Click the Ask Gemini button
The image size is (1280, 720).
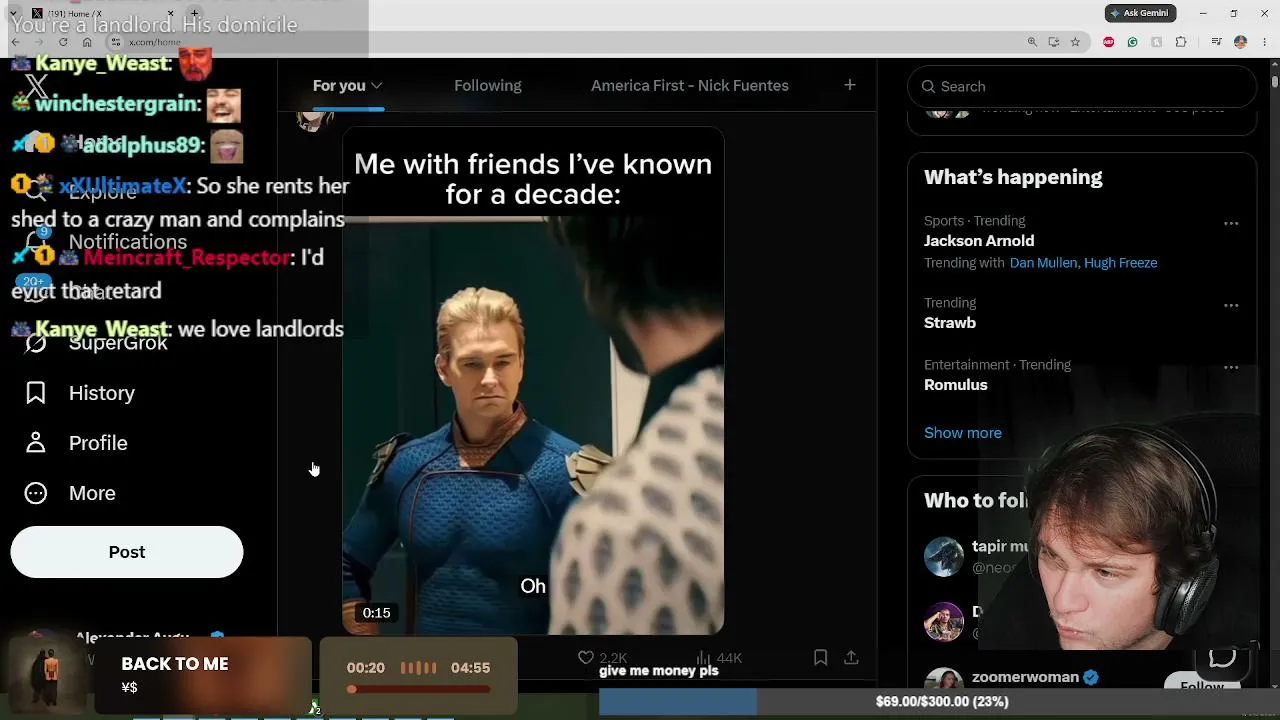1140,13
